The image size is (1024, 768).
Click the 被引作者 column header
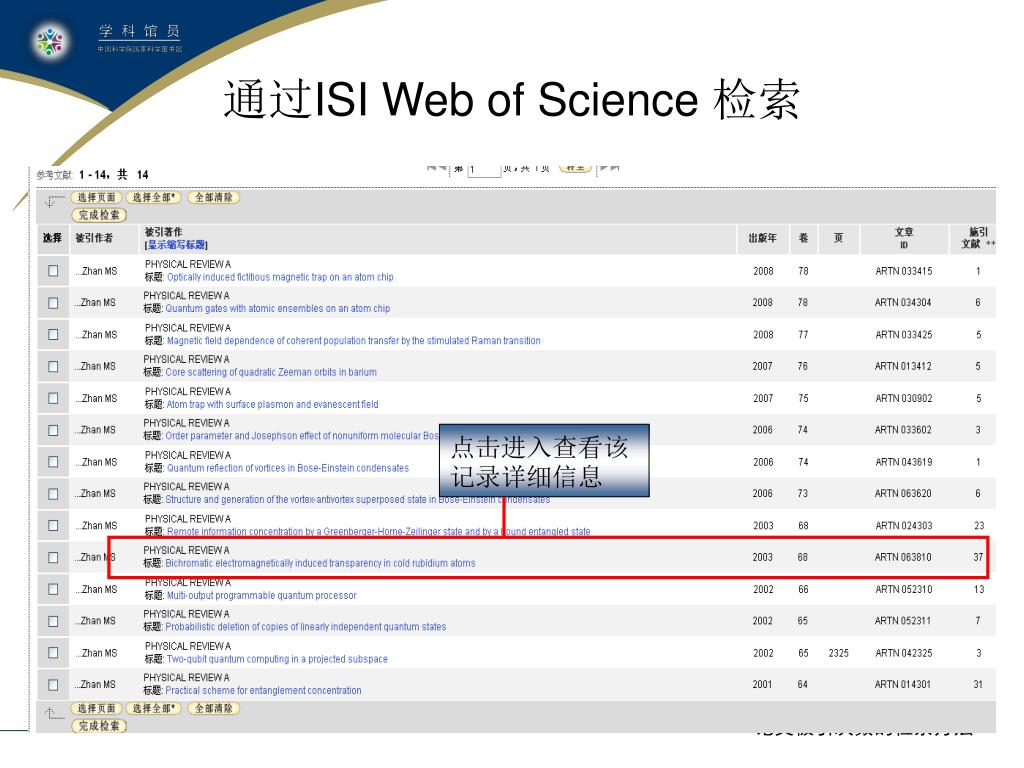[94, 238]
